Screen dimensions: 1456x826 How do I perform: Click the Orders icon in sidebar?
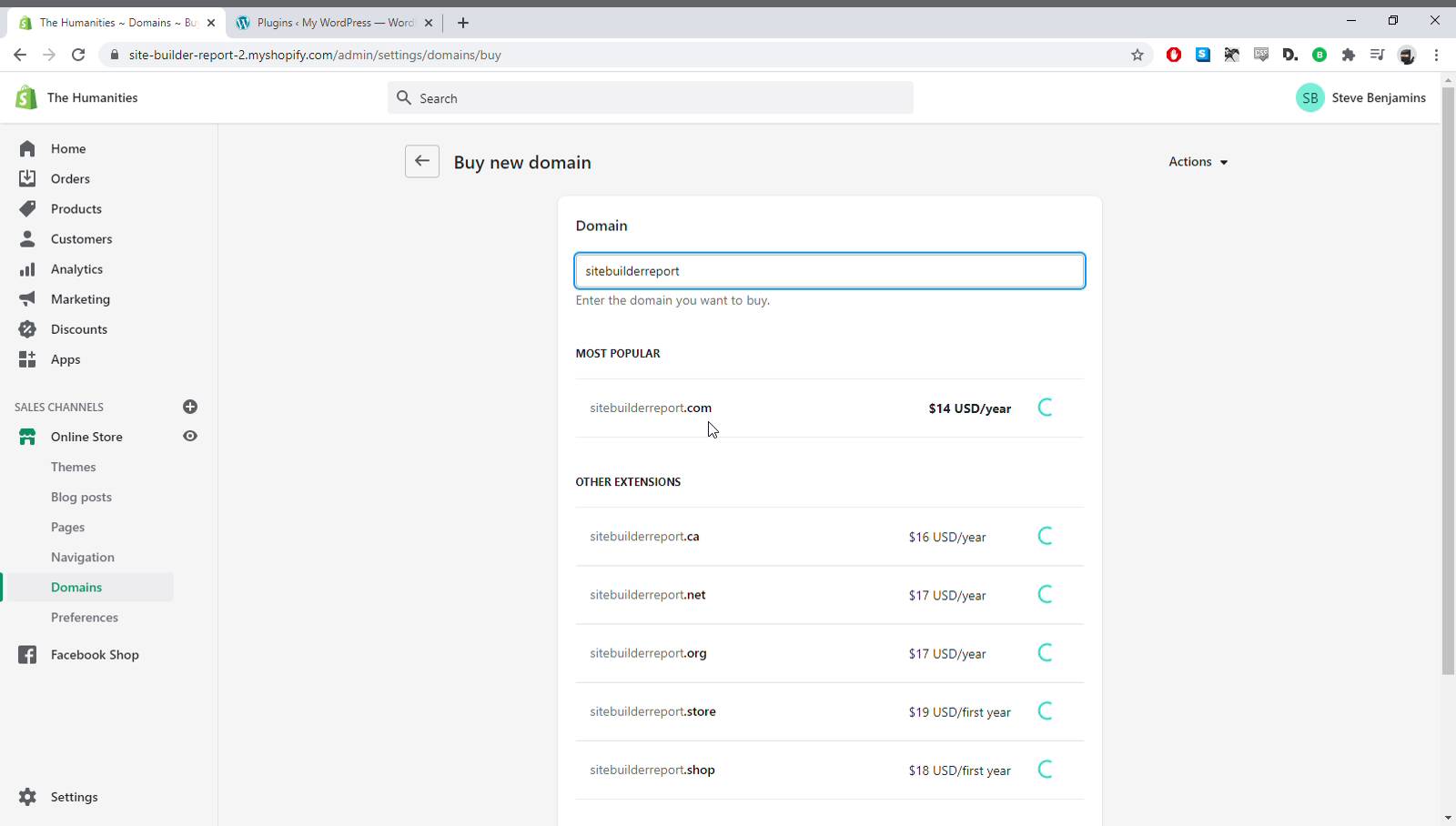click(x=27, y=178)
